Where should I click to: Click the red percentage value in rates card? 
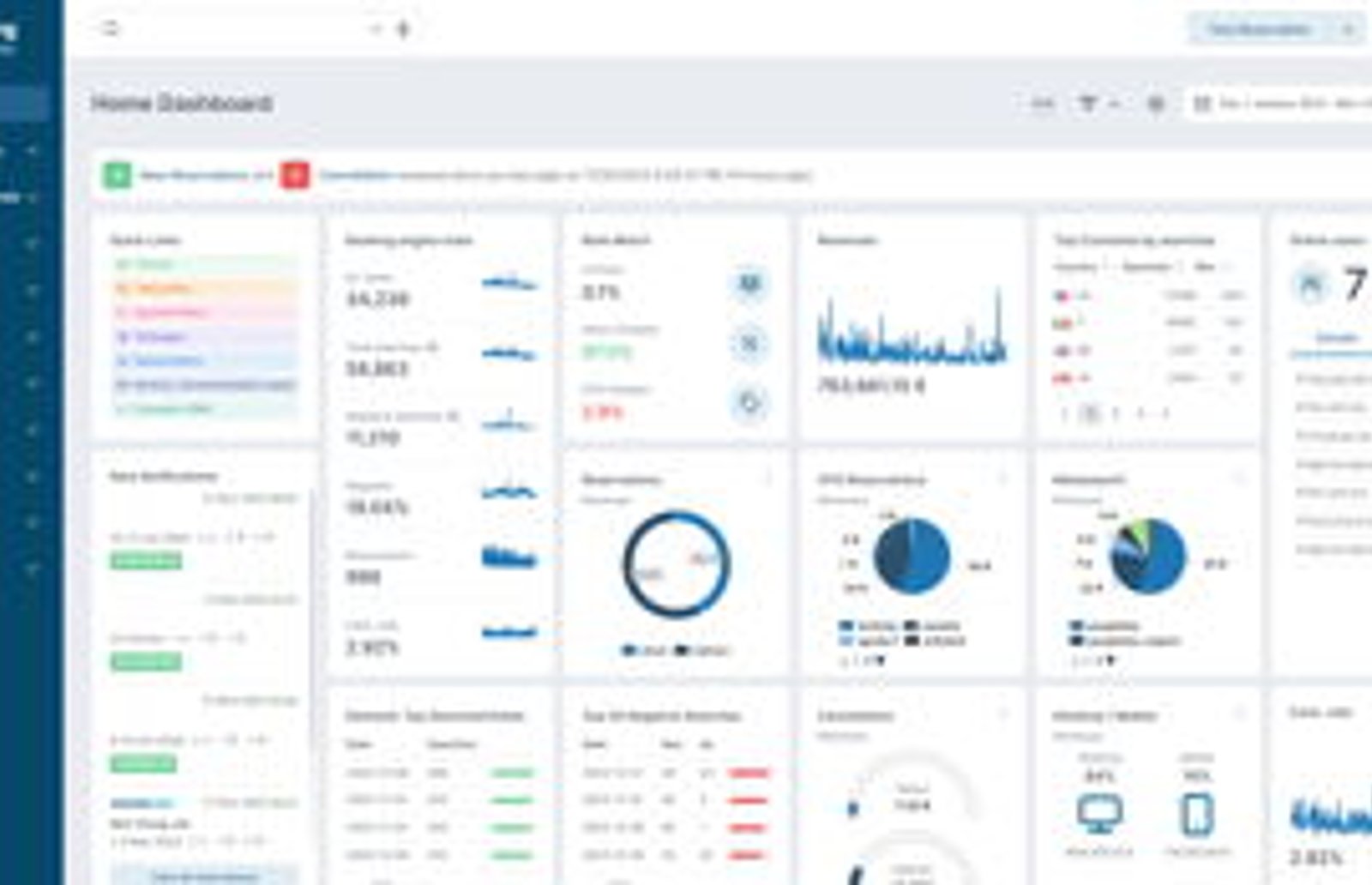pos(602,412)
